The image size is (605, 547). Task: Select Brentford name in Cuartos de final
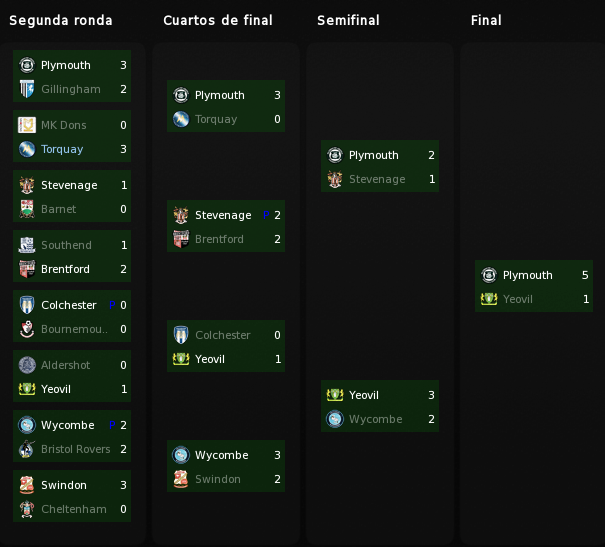coord(219,239)
